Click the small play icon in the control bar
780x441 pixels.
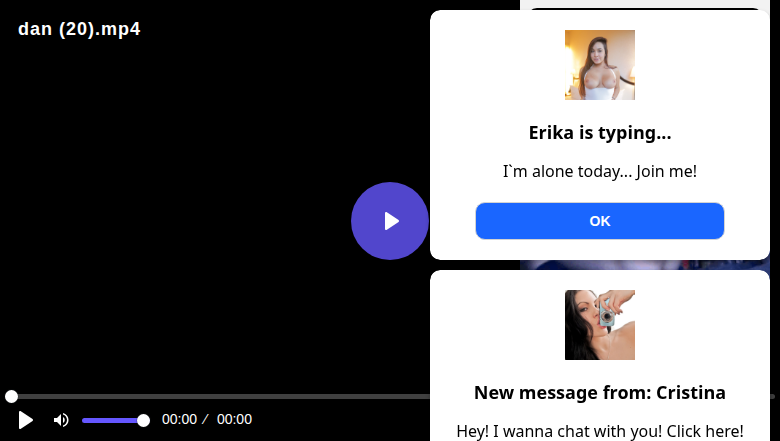[25, 420]
